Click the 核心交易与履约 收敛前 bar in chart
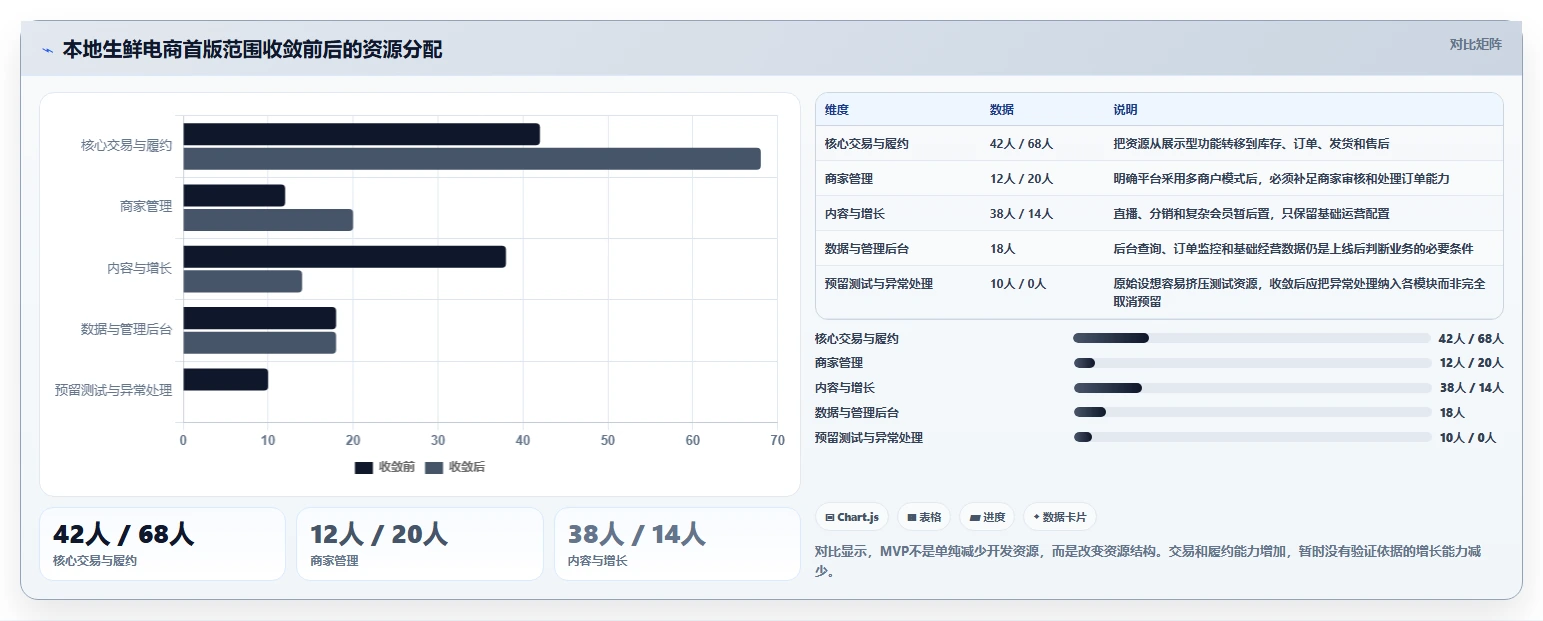Viewport: 1543px width, 621px height. point(361,134)
